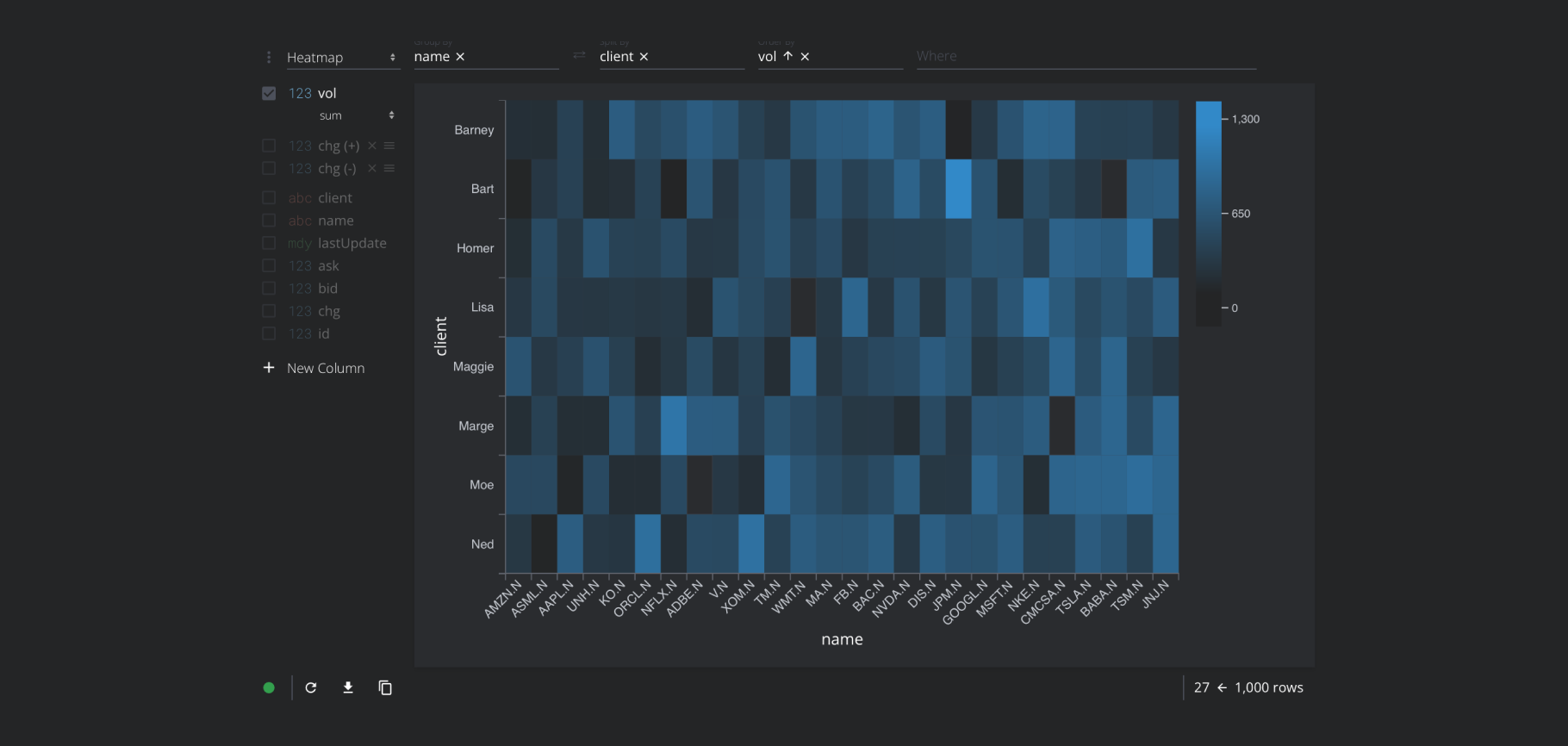Click the Bart row label

tap(482, 189)
